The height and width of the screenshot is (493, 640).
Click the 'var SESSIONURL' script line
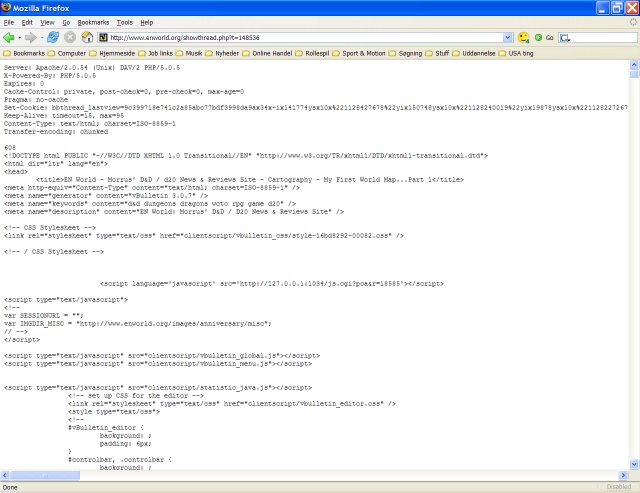point(44,315)
